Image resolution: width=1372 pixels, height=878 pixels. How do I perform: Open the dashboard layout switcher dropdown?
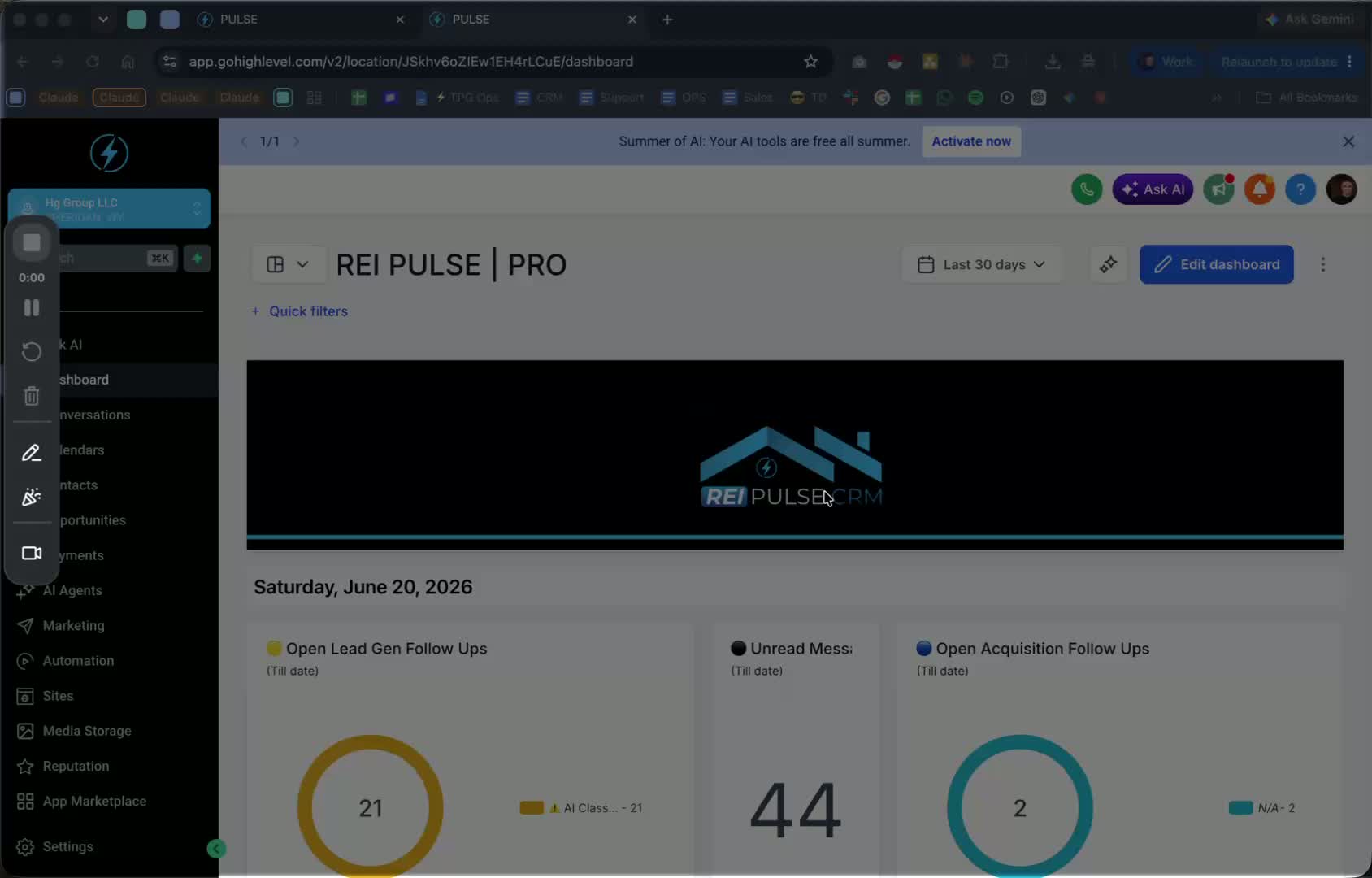click(289, 265)
